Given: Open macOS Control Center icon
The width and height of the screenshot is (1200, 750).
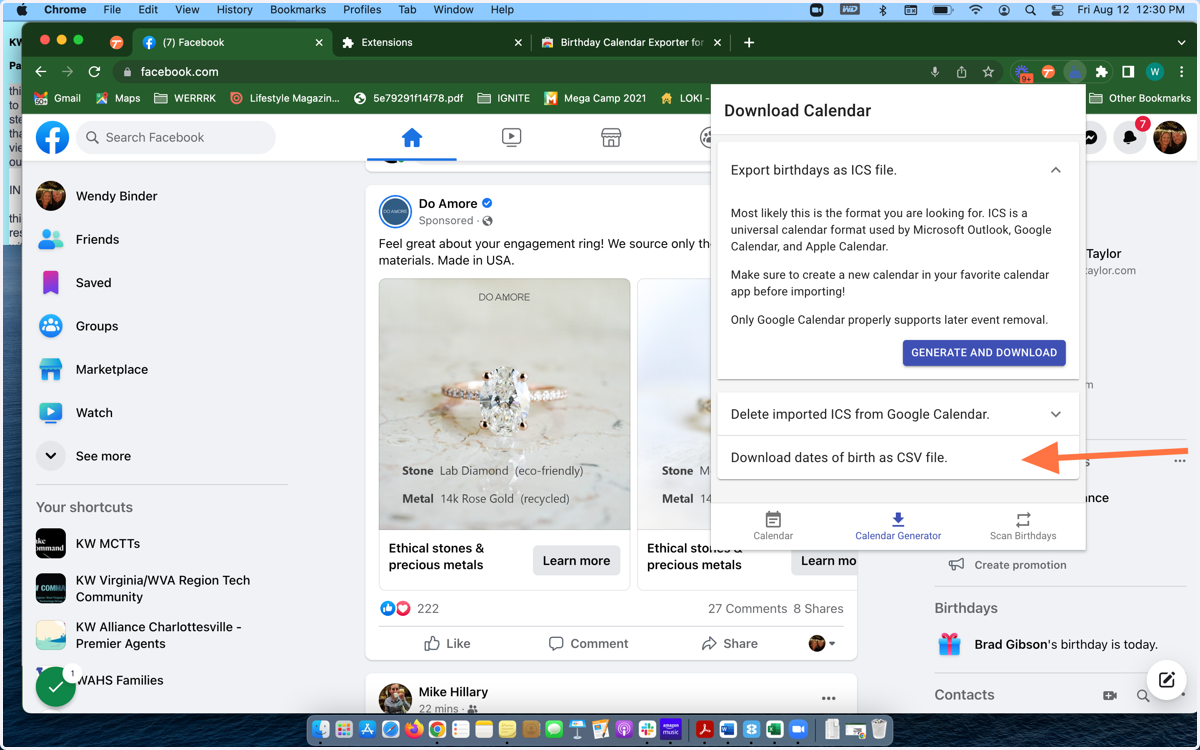Looking at the screenshot, I should [x=1056, y=10].
